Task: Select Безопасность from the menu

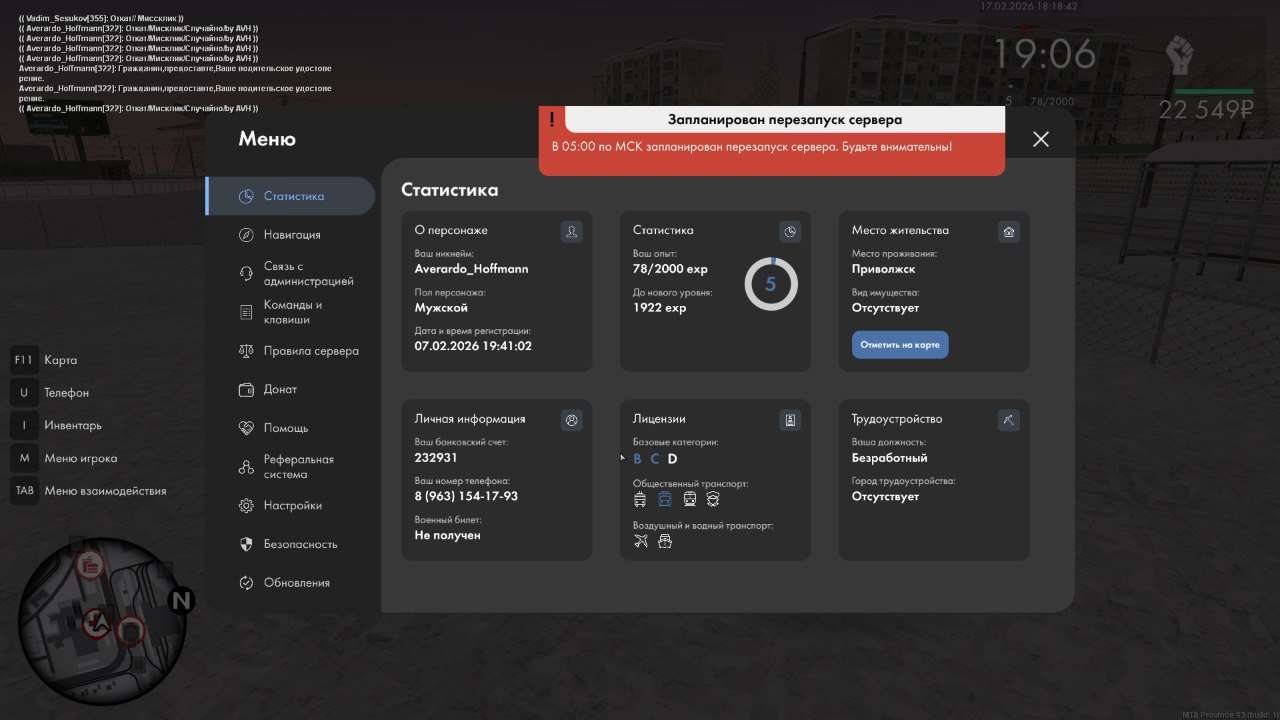Action: [300, 545]
